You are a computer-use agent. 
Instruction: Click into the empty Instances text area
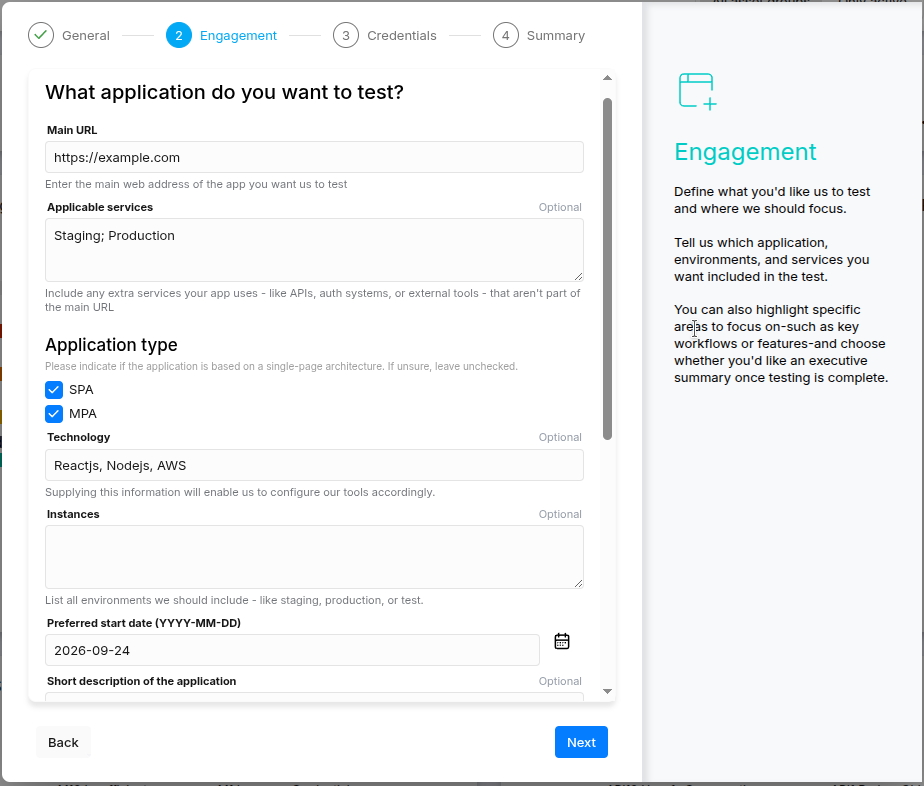pyautogui.click(x=315, y=557)
